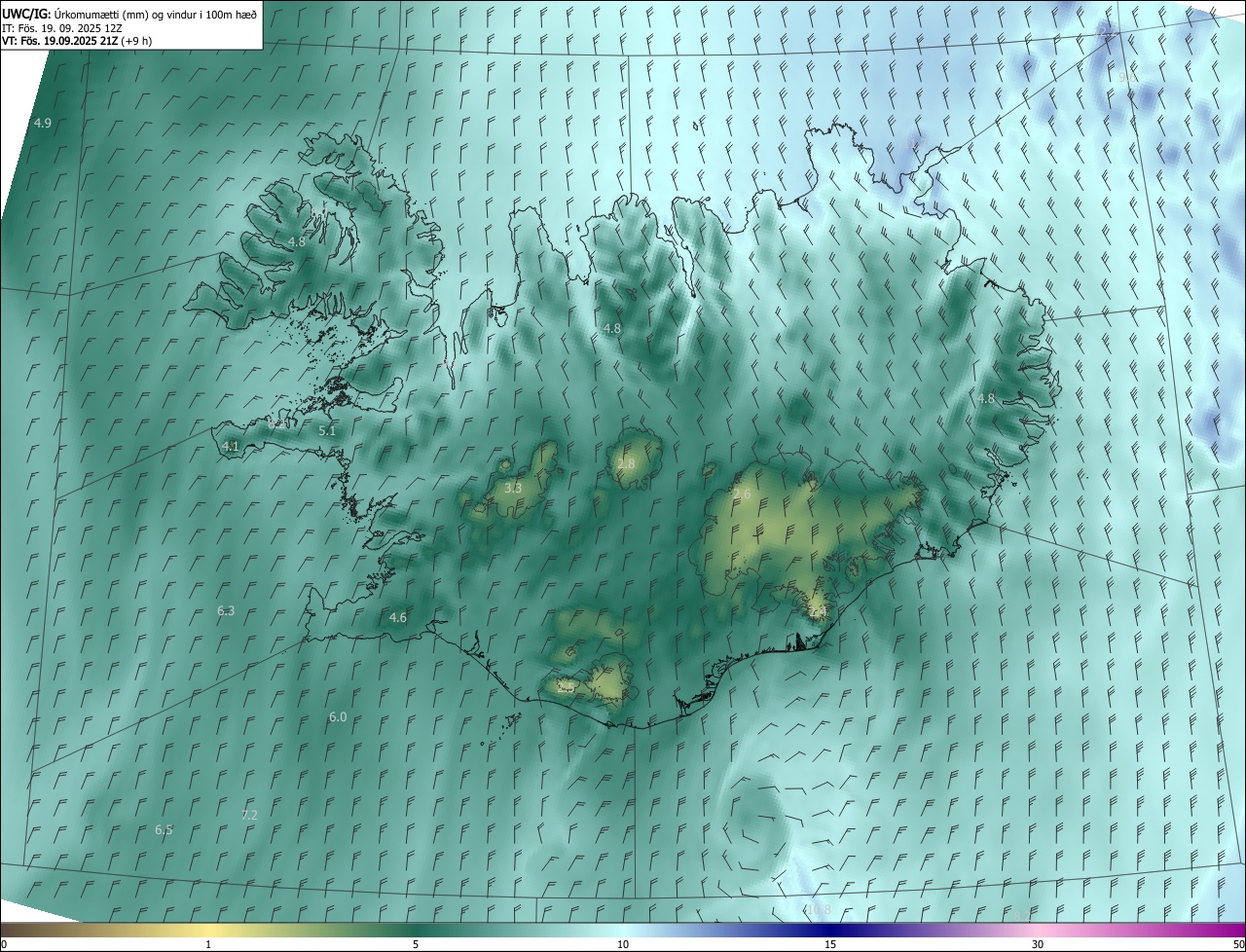
Task: Click the 6.5 value near the bottom-left corner
Action: click(x=164, y=830)
